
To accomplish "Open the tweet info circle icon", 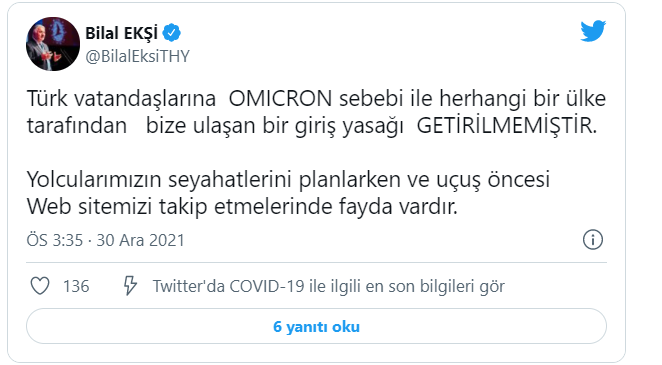I will click(x=593, y=240).
